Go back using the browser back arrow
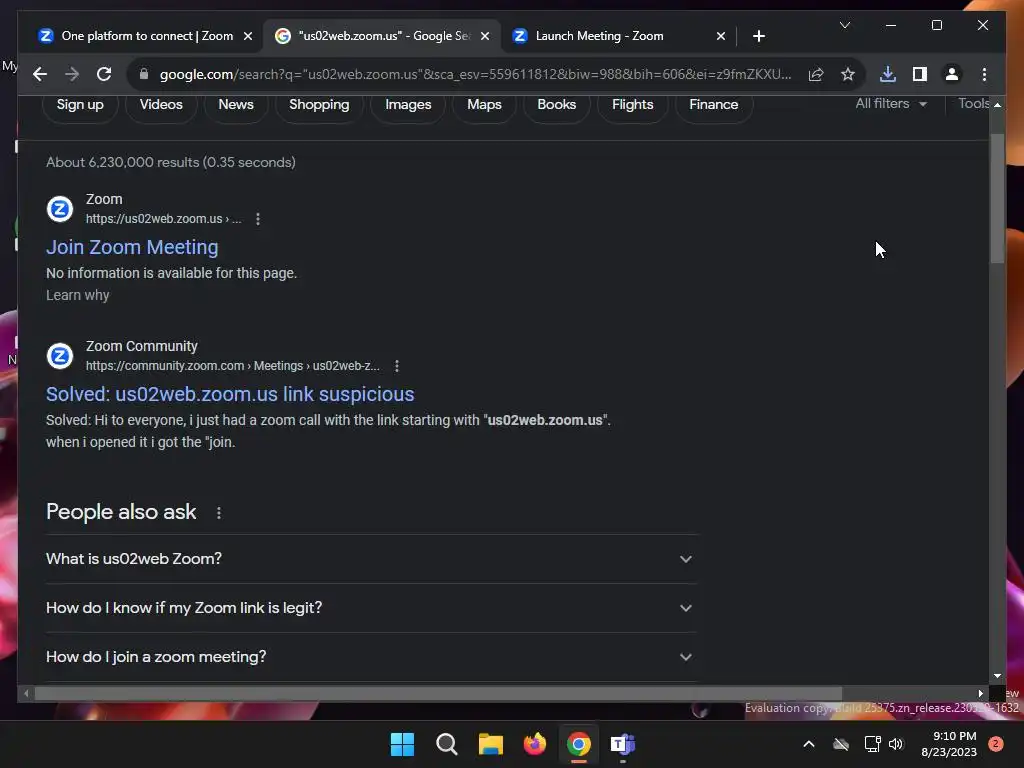The image size is (1024, 768). coord(40,74)
